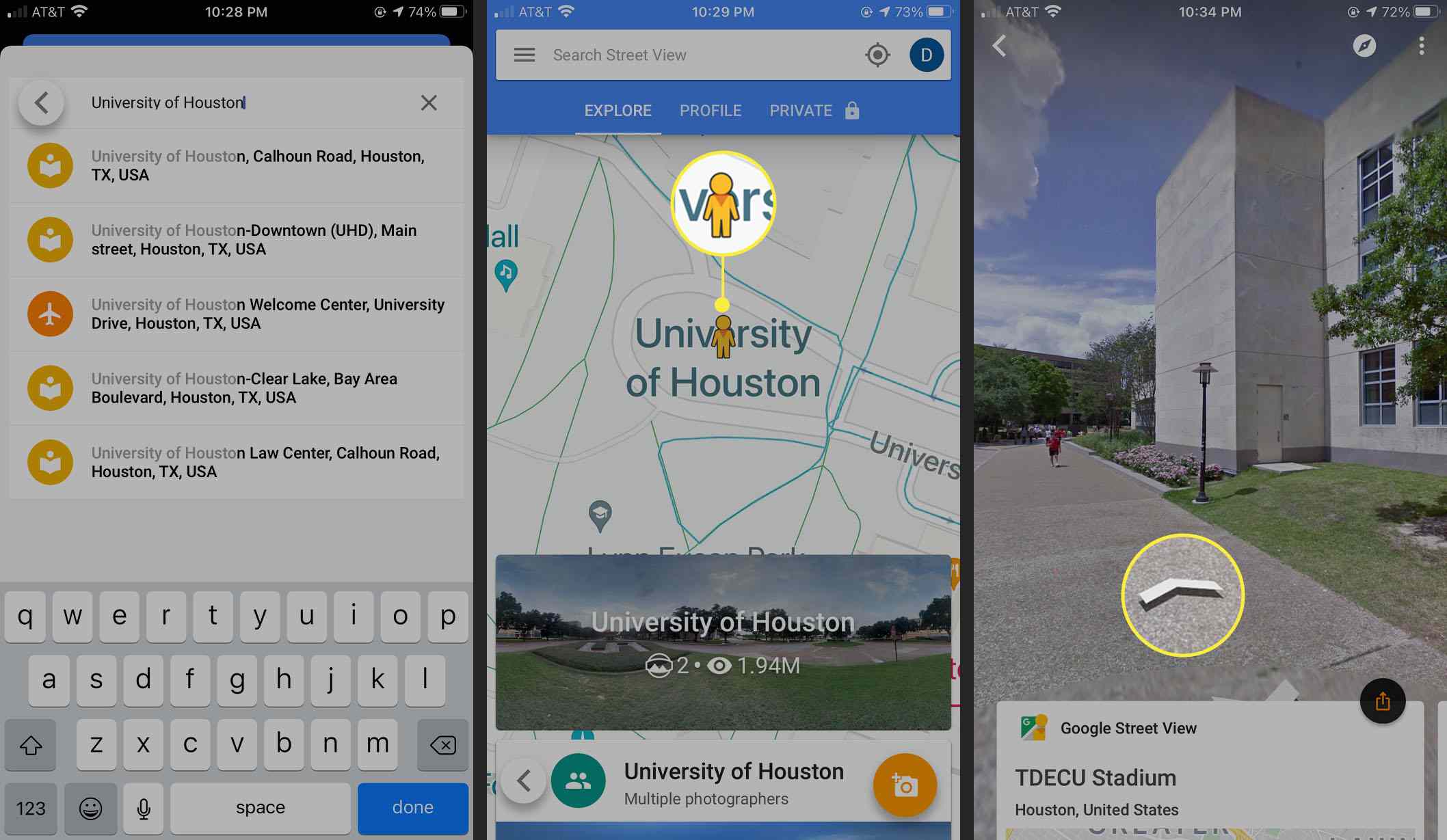Tap the compass/orientation icon
1447x840 pixels.
(x=1365, y=45)
